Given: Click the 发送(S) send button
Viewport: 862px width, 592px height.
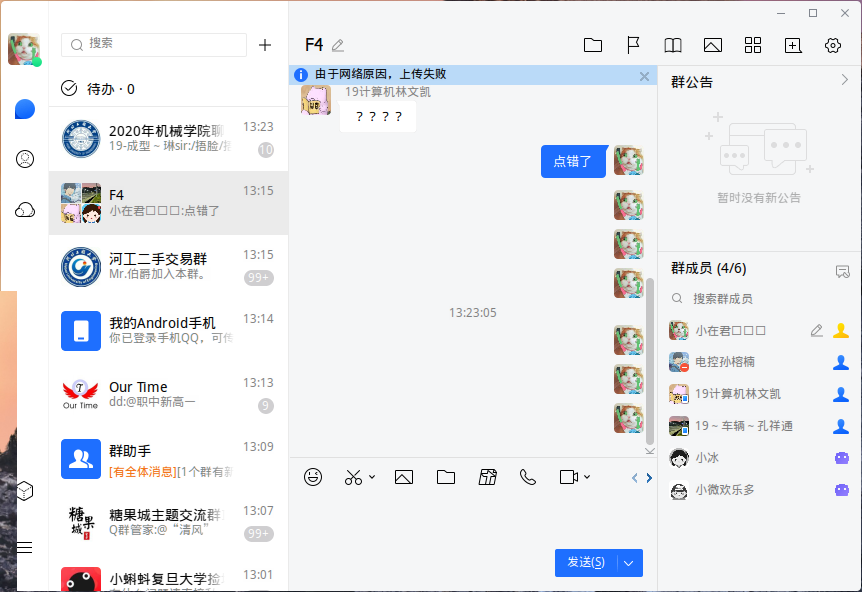Looking at the screenshot, I should pos(586,562).
